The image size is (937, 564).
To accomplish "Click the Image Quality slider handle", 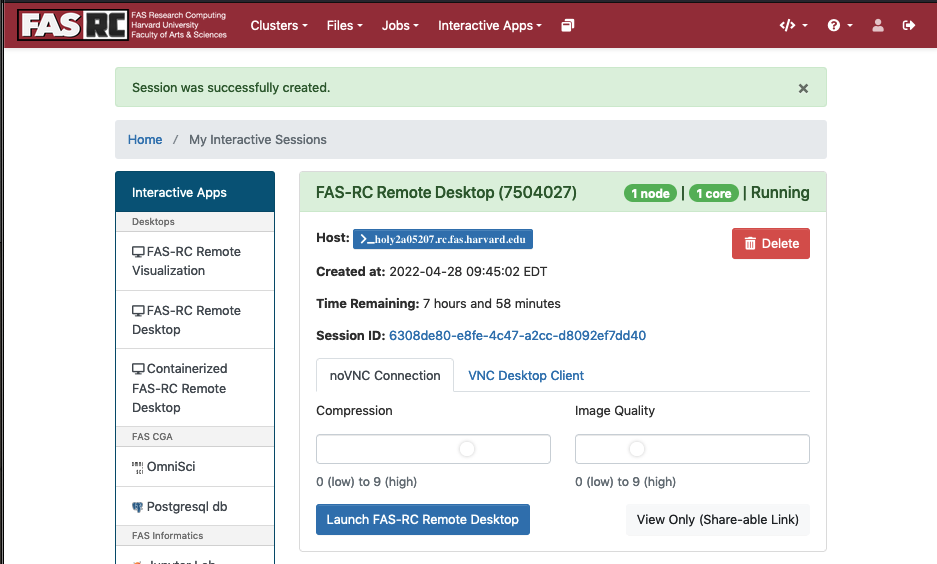I will coord(637,449).
